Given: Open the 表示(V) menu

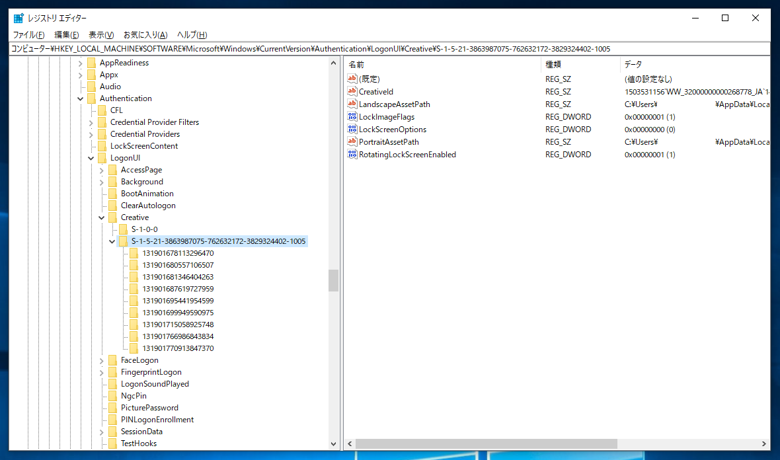Looking at the screenshot, I should (x=101, y=35).
